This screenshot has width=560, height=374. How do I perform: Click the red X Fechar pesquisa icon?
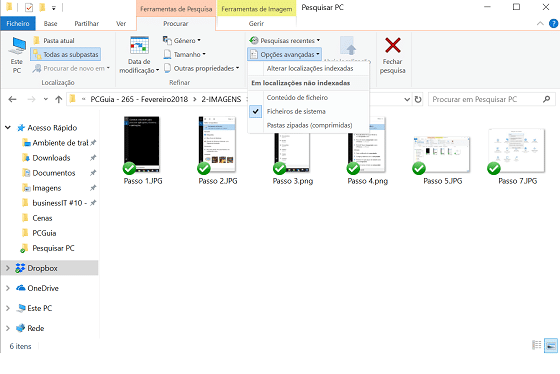392,46
